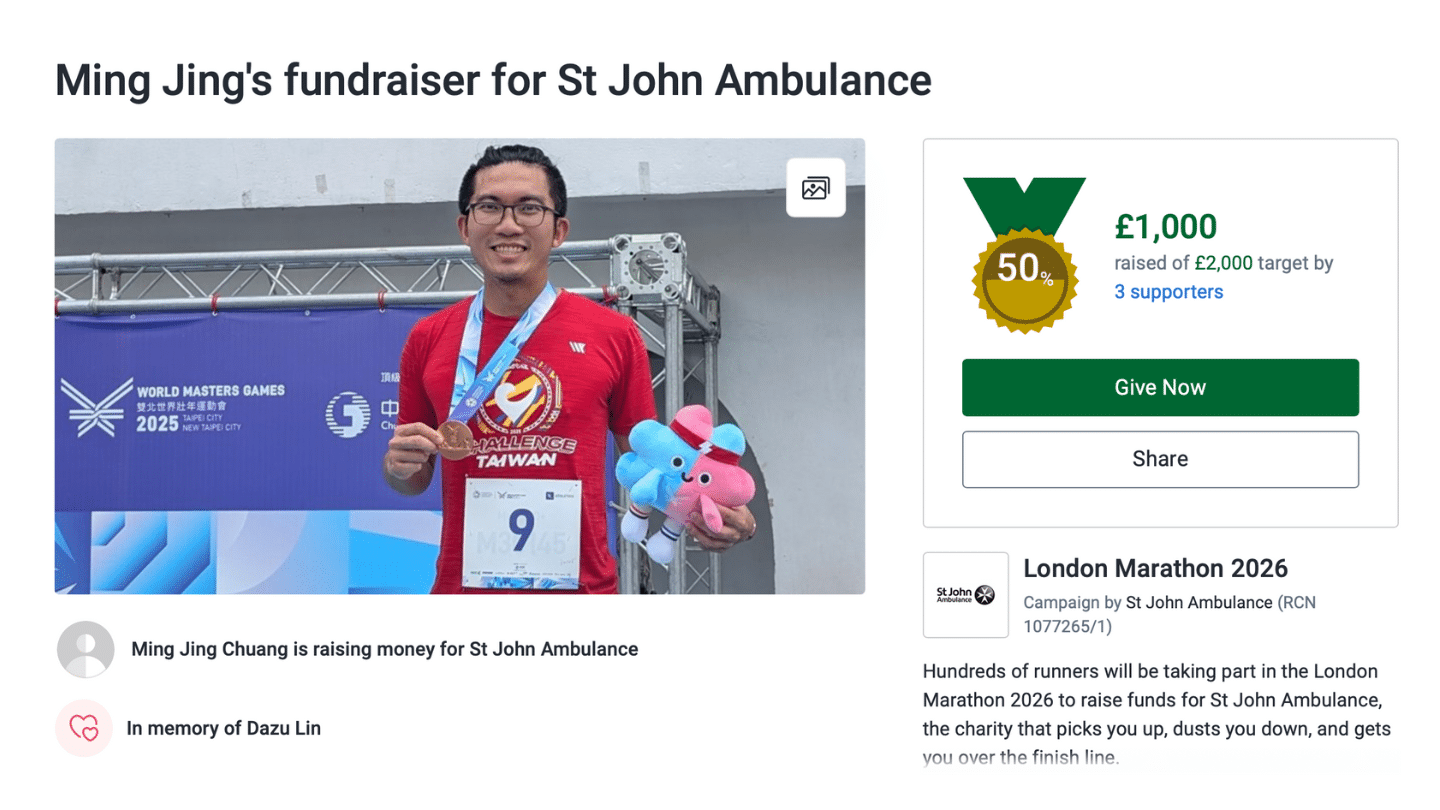Viewport: 1440px width, 810px height.
Task: Click the green medal ribbon above badge
Action: 1024,205
